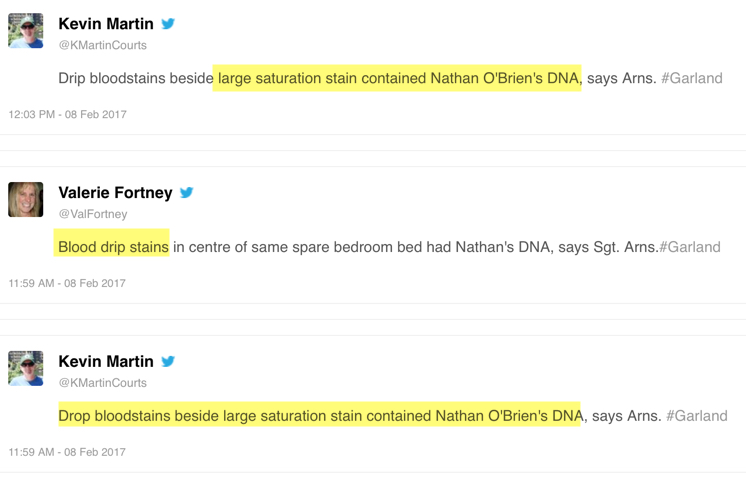Open the 11:59 AM timestamp on the bottom tweet
Screen dimensions: 746x481
67,452
